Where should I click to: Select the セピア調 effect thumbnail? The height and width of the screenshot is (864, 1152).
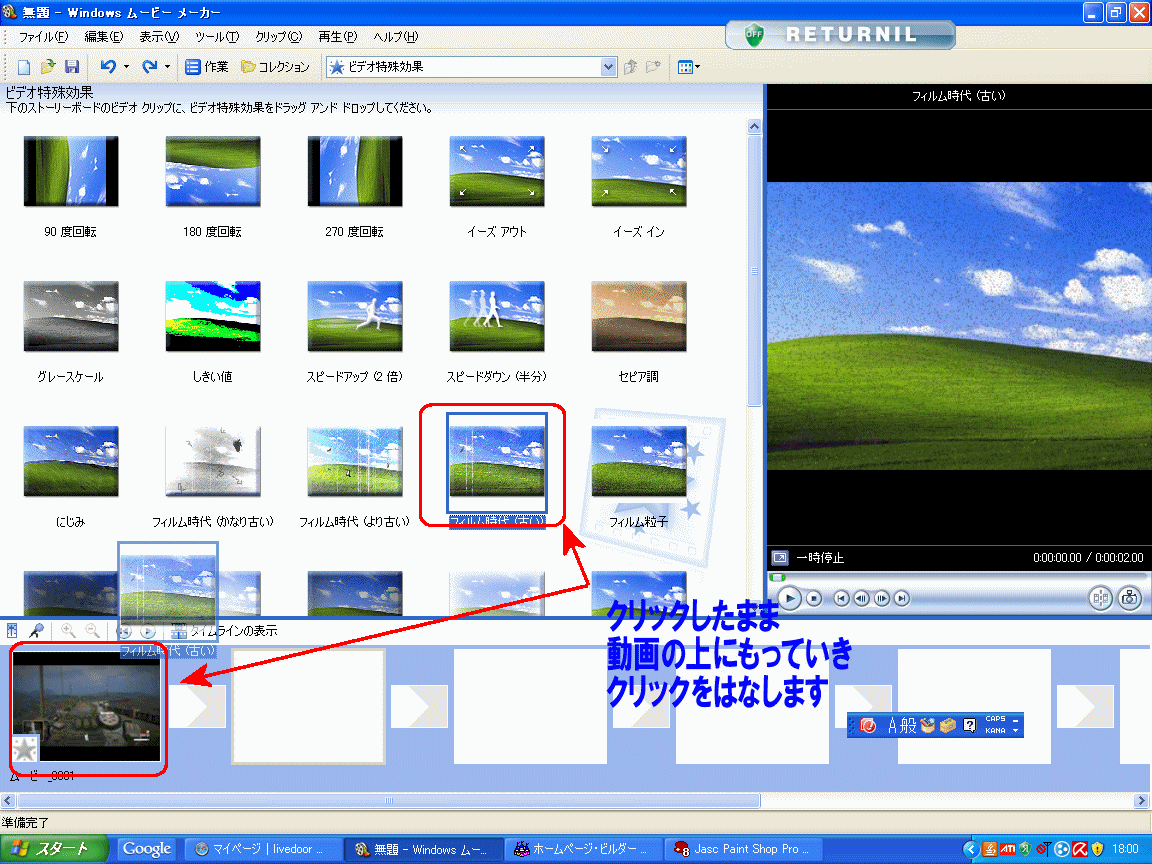tap(638, 316)
